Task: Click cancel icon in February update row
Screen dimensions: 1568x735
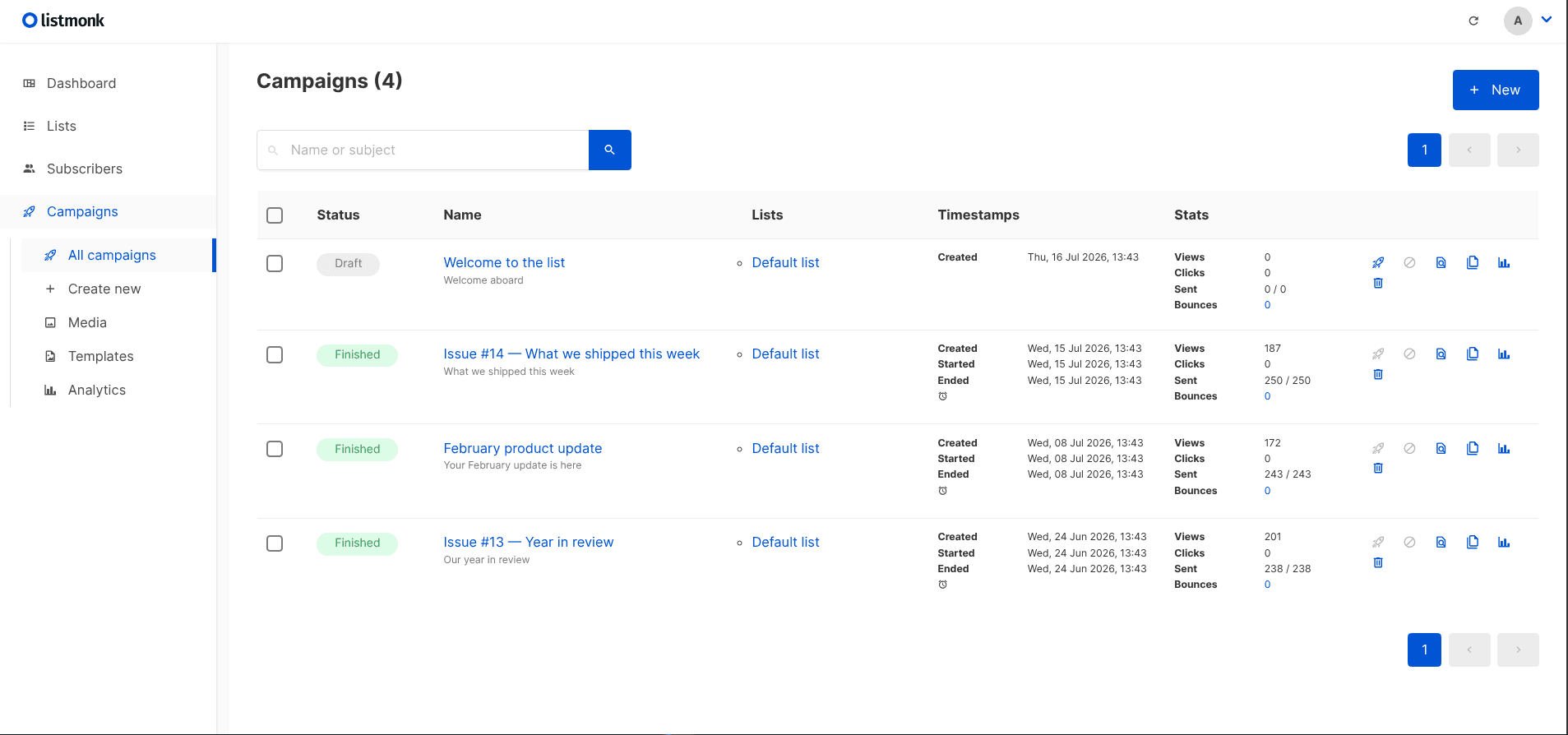Action: tap(1409, 449)
